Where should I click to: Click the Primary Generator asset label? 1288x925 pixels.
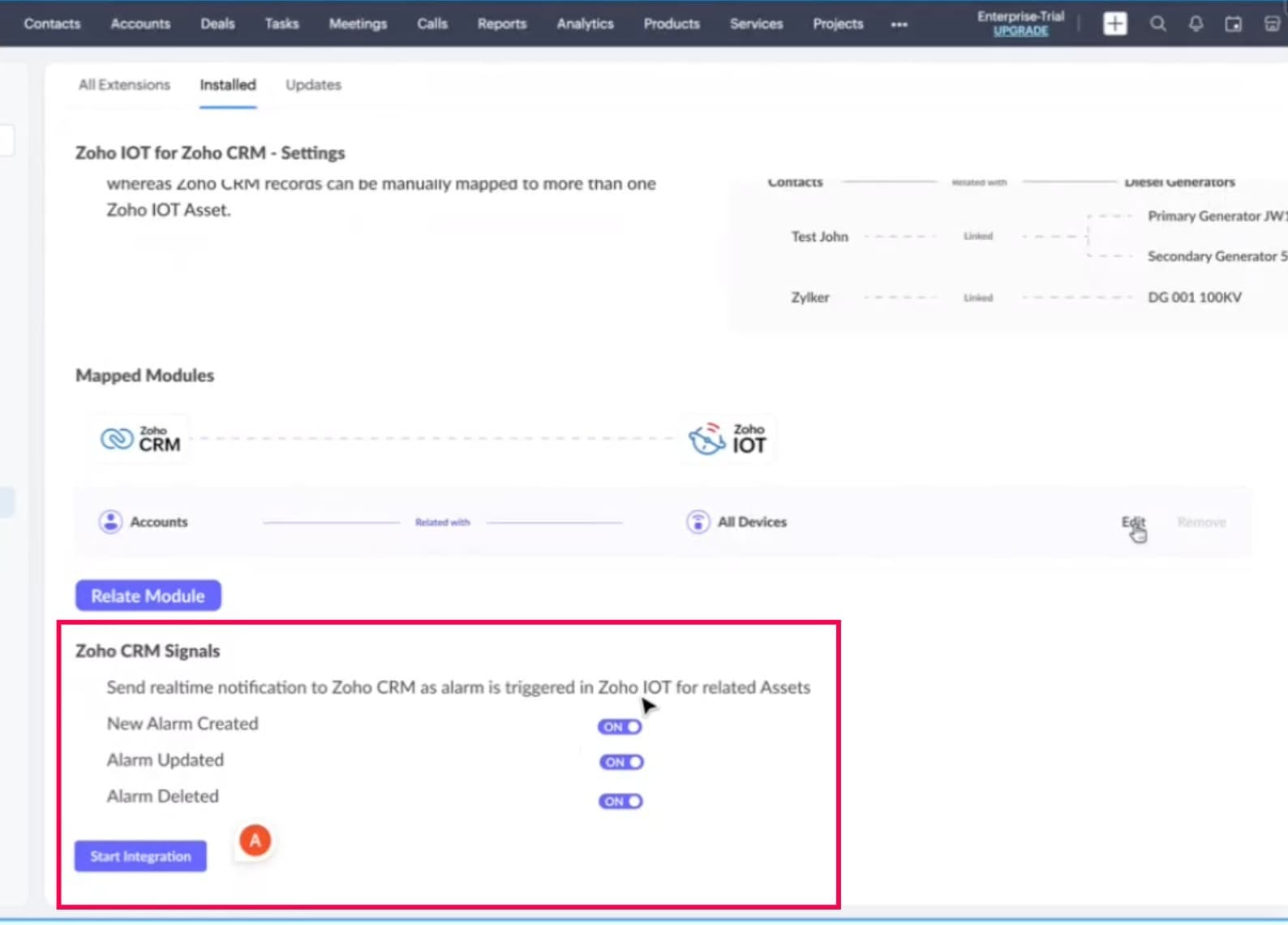[x=1217, y=216]
